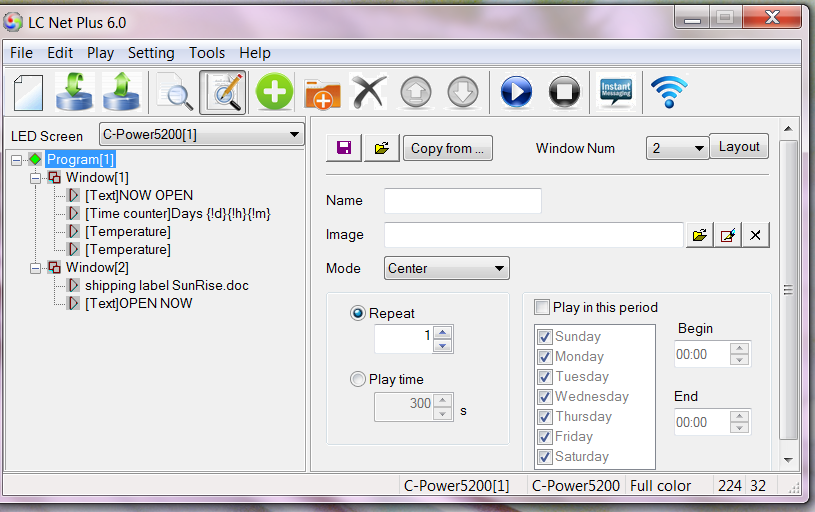Toggle the Sunday checkbox
This screenshot has height=512, width=815.
pos(545,337)
